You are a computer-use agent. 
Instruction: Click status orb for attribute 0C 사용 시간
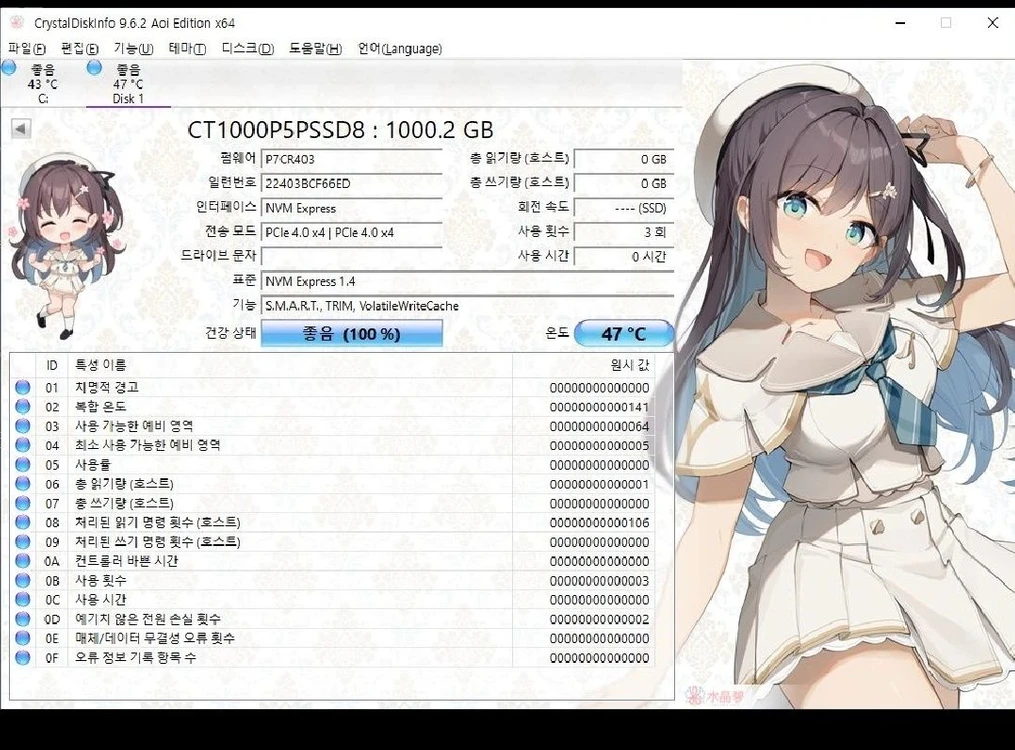tap(23, 600)
